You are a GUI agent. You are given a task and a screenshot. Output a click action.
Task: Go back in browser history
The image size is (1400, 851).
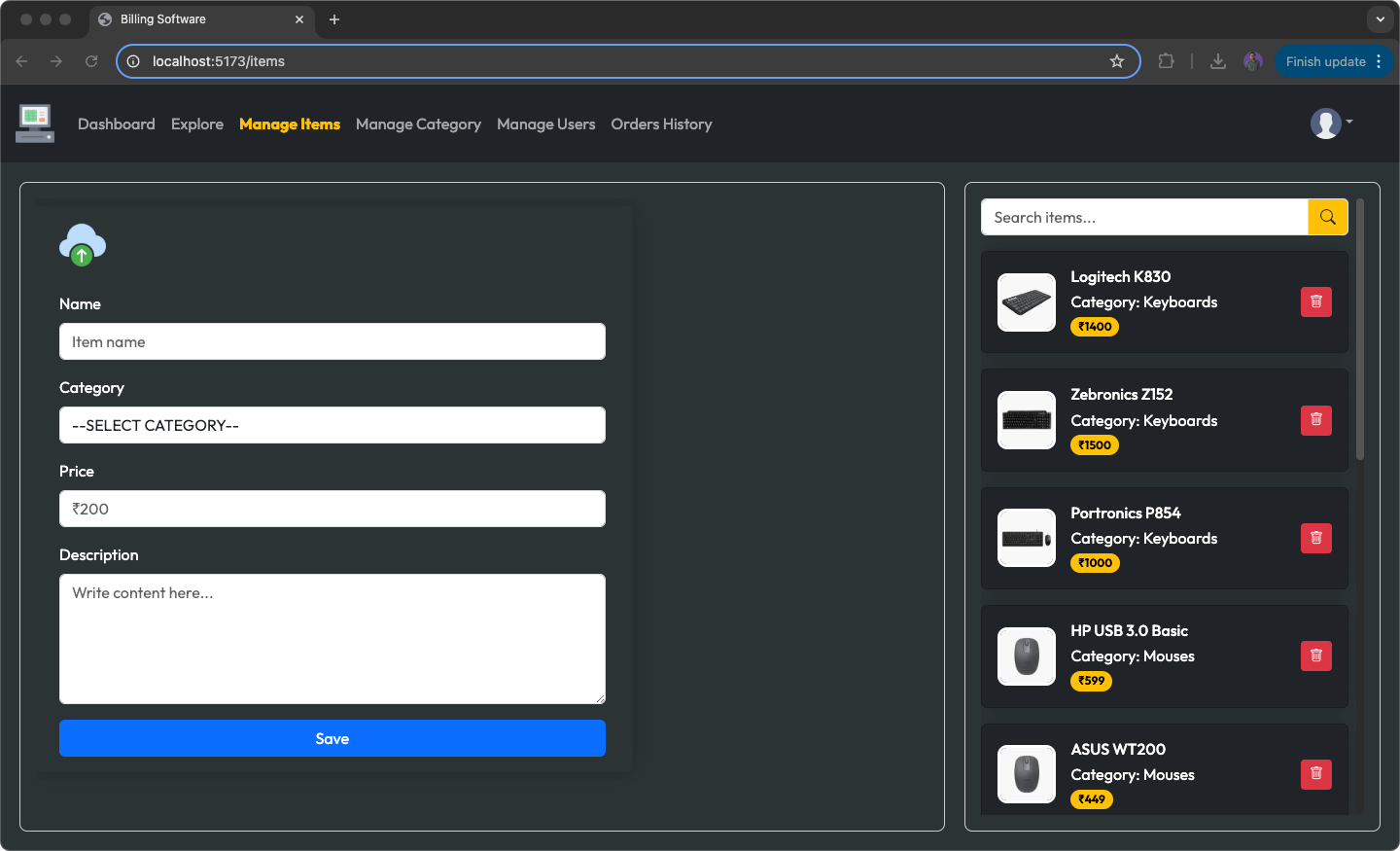21,61
